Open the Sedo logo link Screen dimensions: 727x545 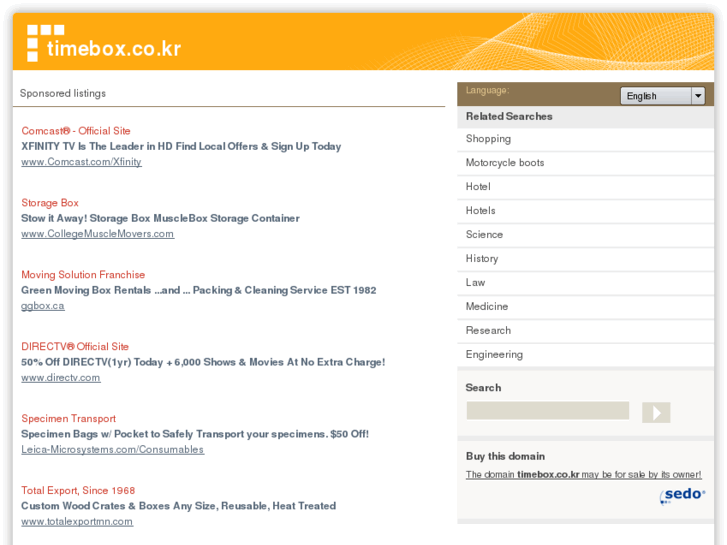coord(682,495)
